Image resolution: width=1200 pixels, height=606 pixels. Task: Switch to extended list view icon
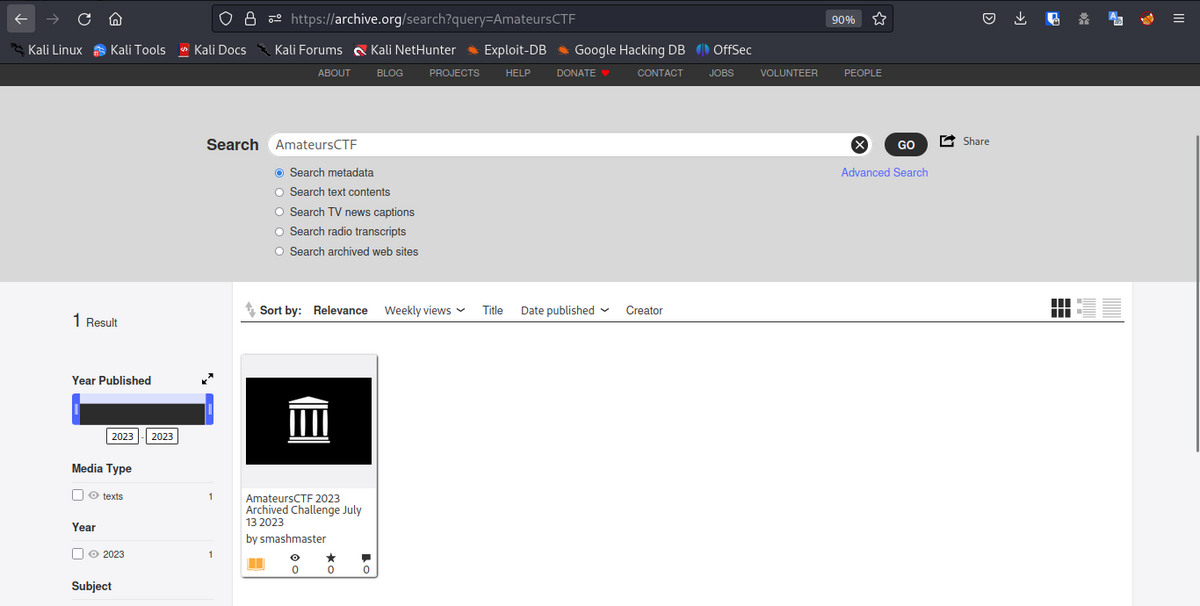(x=1087, y=309)
